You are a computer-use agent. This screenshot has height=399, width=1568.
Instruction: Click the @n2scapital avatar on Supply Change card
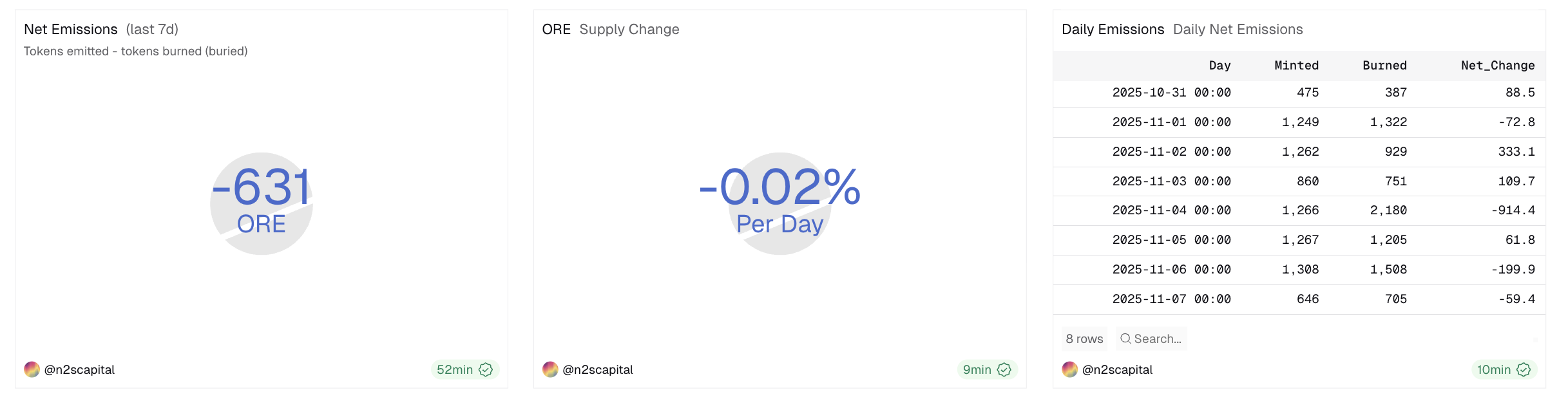[x=550, y=369]
